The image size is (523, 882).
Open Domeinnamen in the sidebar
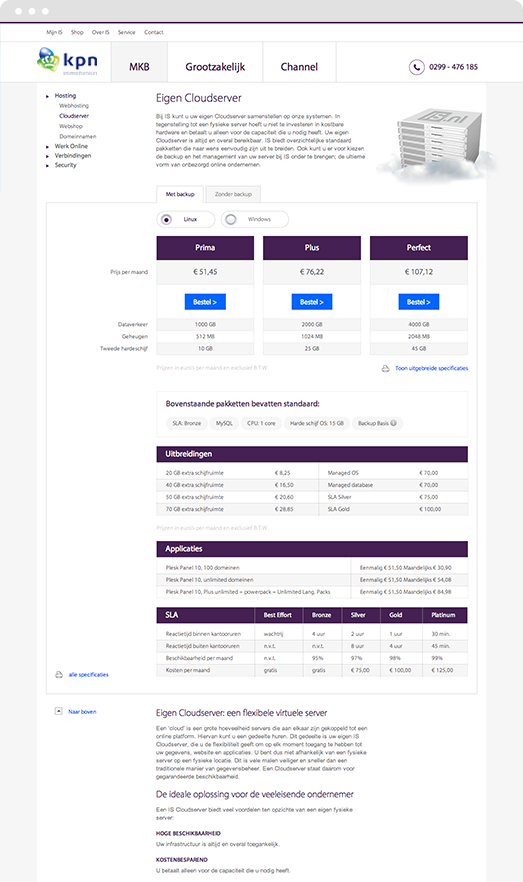(78, 137)
